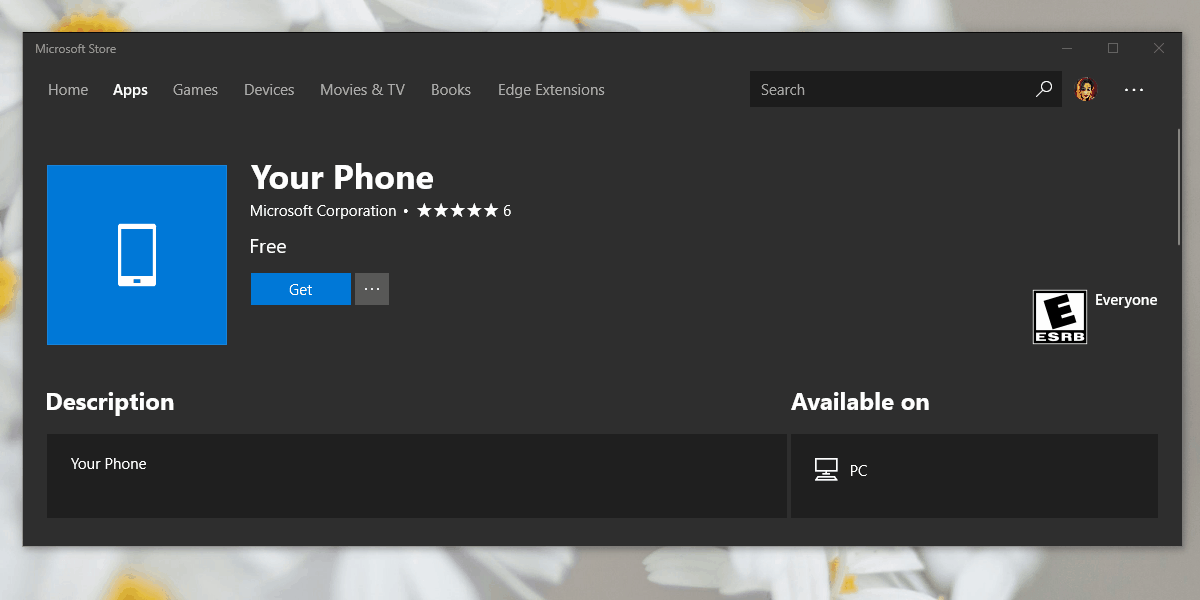1200x600 pixels.
Task: Select the Your Phone app icon
Action: tap(137, 255)
